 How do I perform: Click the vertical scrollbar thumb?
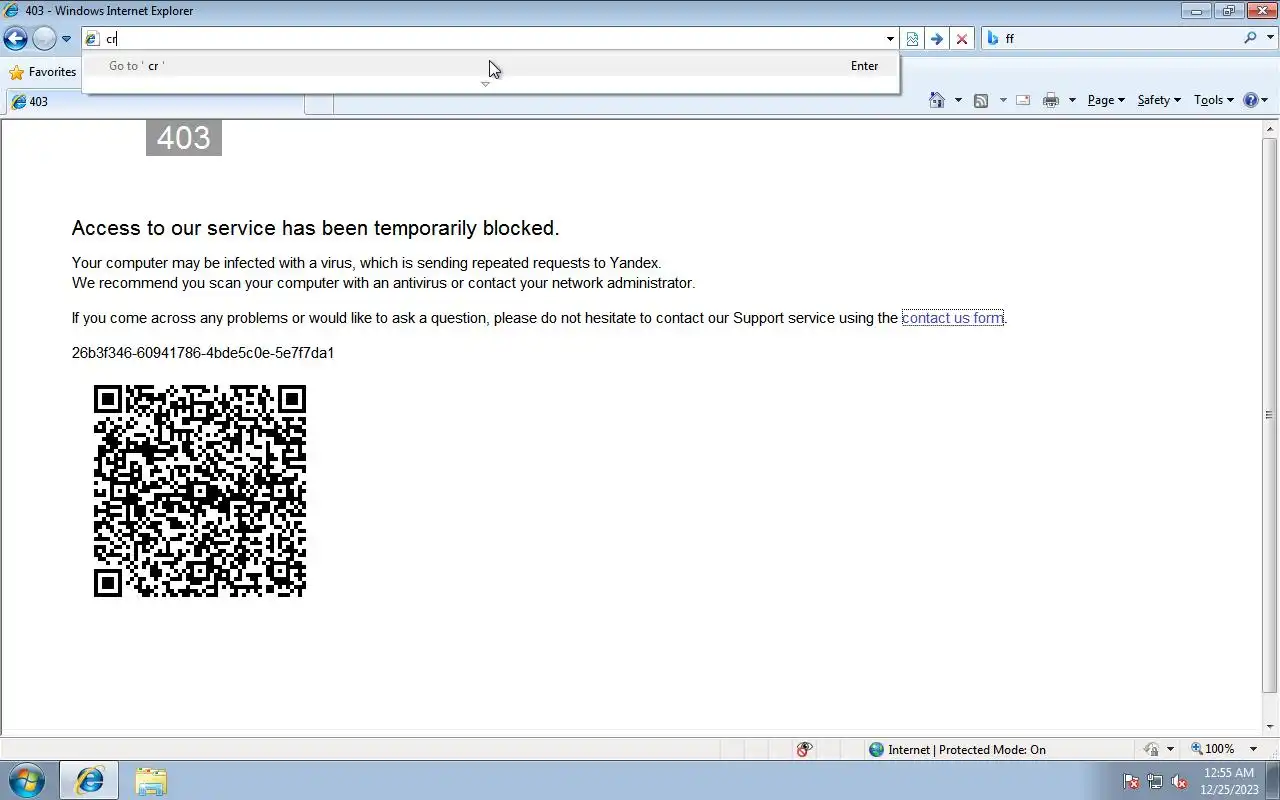click(1270, 415)
